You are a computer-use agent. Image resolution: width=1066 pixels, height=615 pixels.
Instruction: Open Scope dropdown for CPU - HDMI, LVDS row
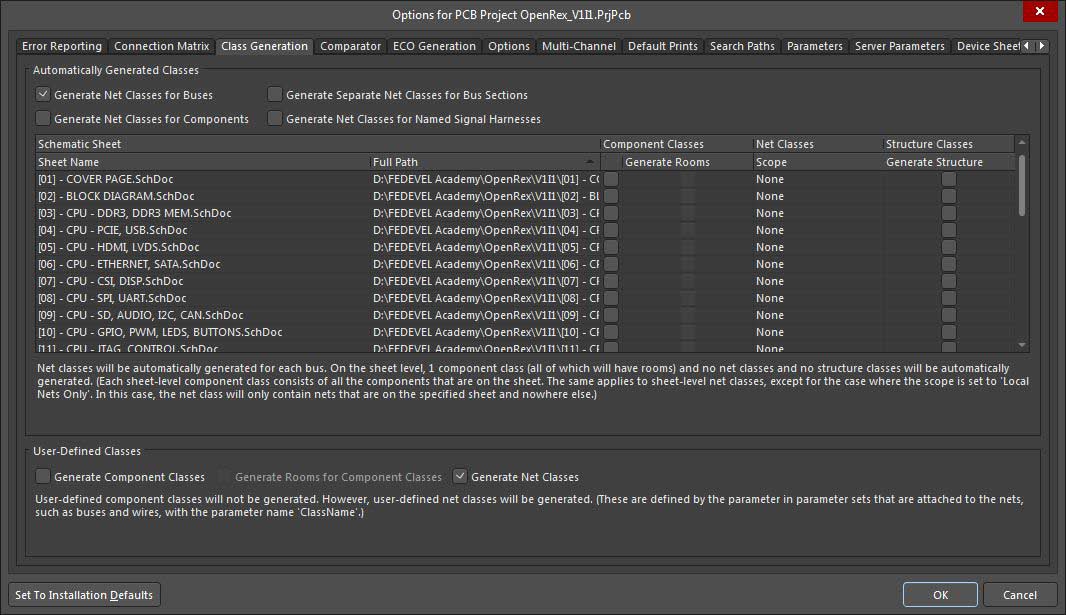pyautogui.click(x=817, y=247)
